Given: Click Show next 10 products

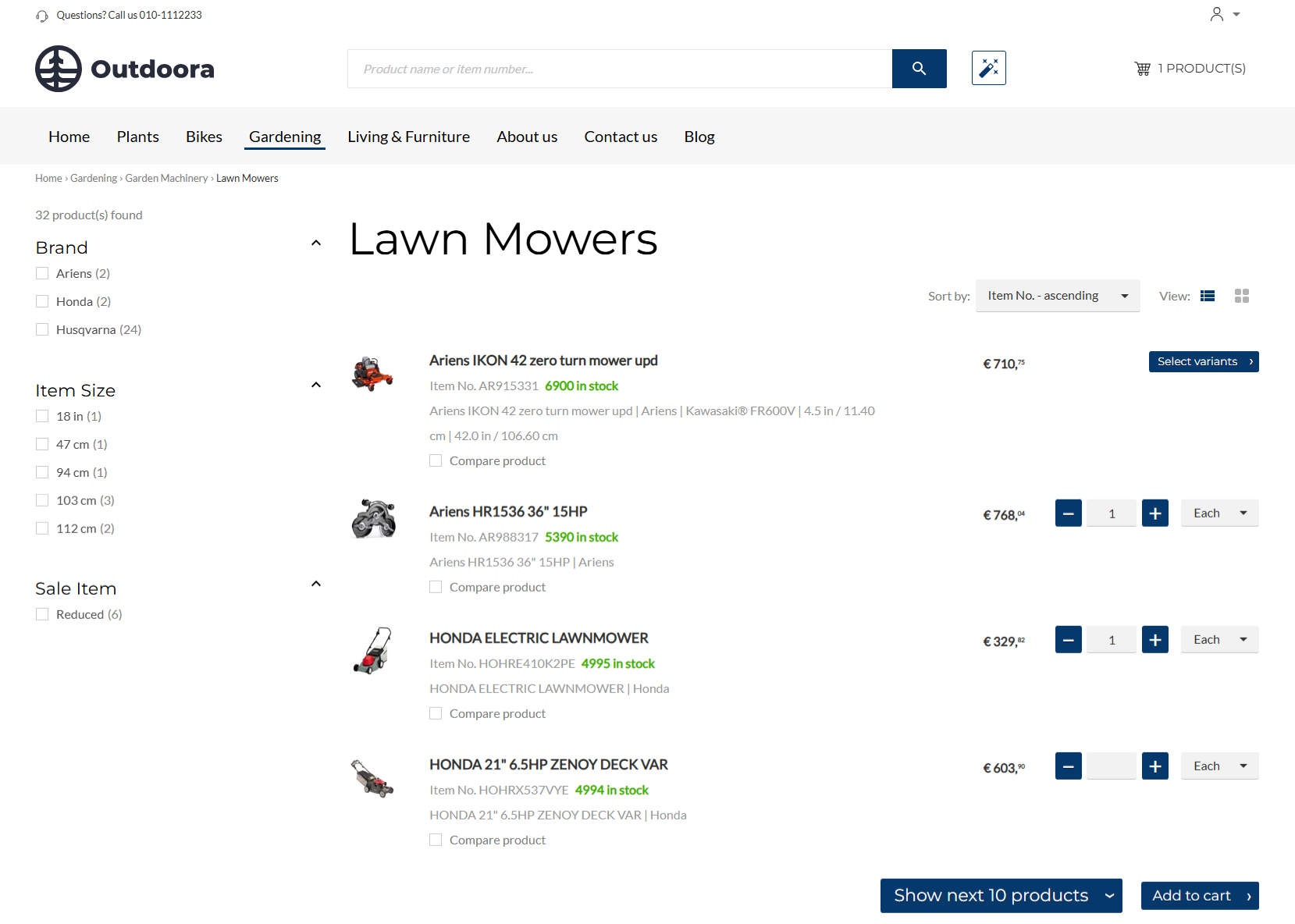Looking at the screenshot, I should point(1001,896).
